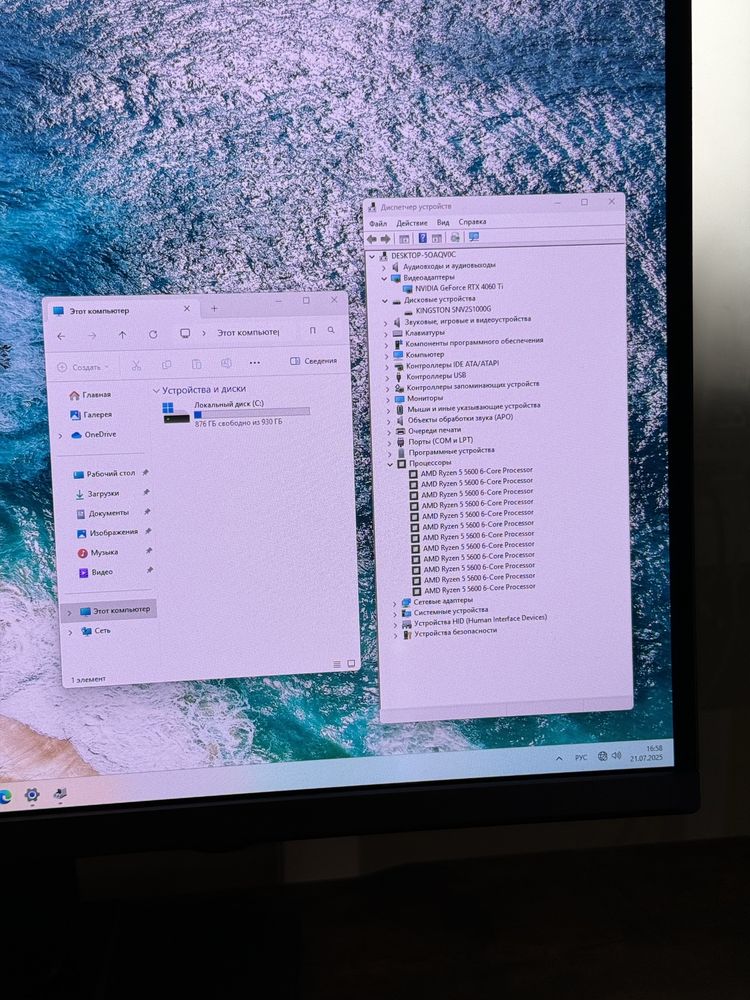Add a new Explorer tab with plus
Screen dimensions: 750x1000
coord(214,309)
